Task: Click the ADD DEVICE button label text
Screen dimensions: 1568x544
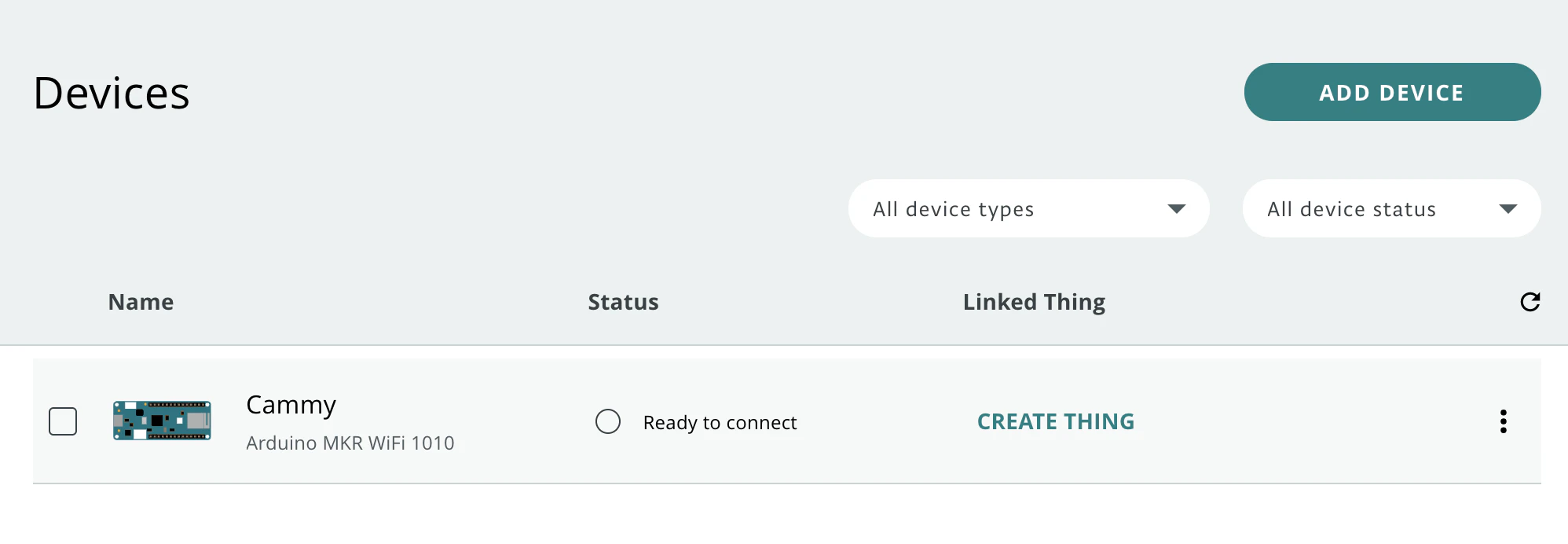Action: [1391, 93]
